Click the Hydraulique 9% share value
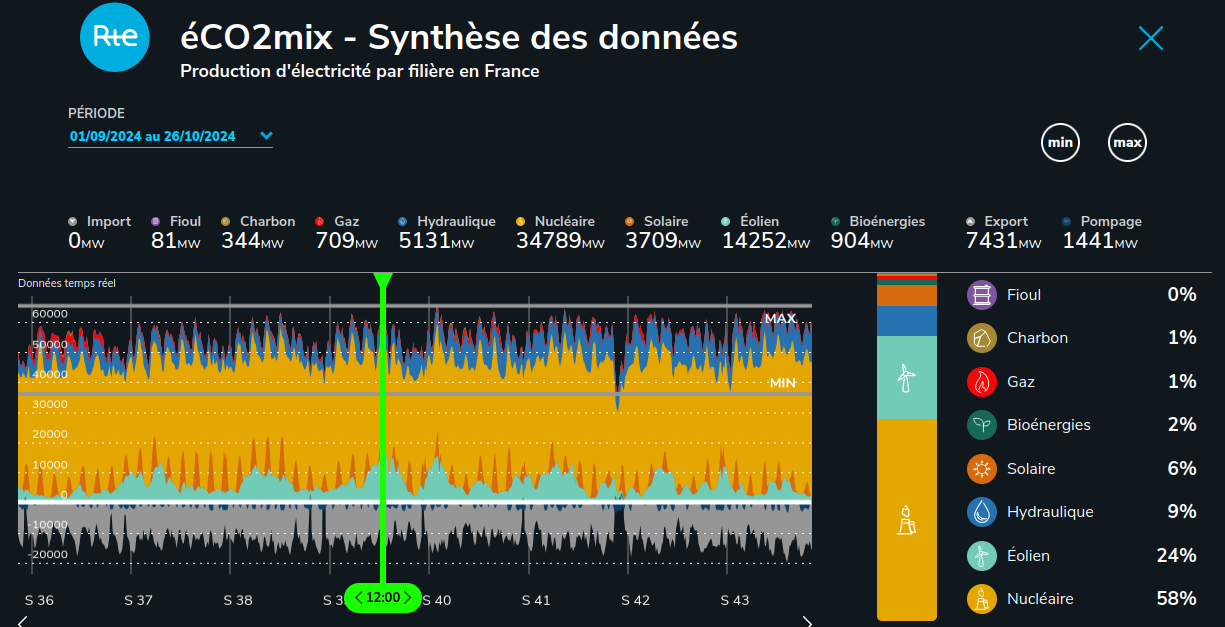 (1182, 512)
